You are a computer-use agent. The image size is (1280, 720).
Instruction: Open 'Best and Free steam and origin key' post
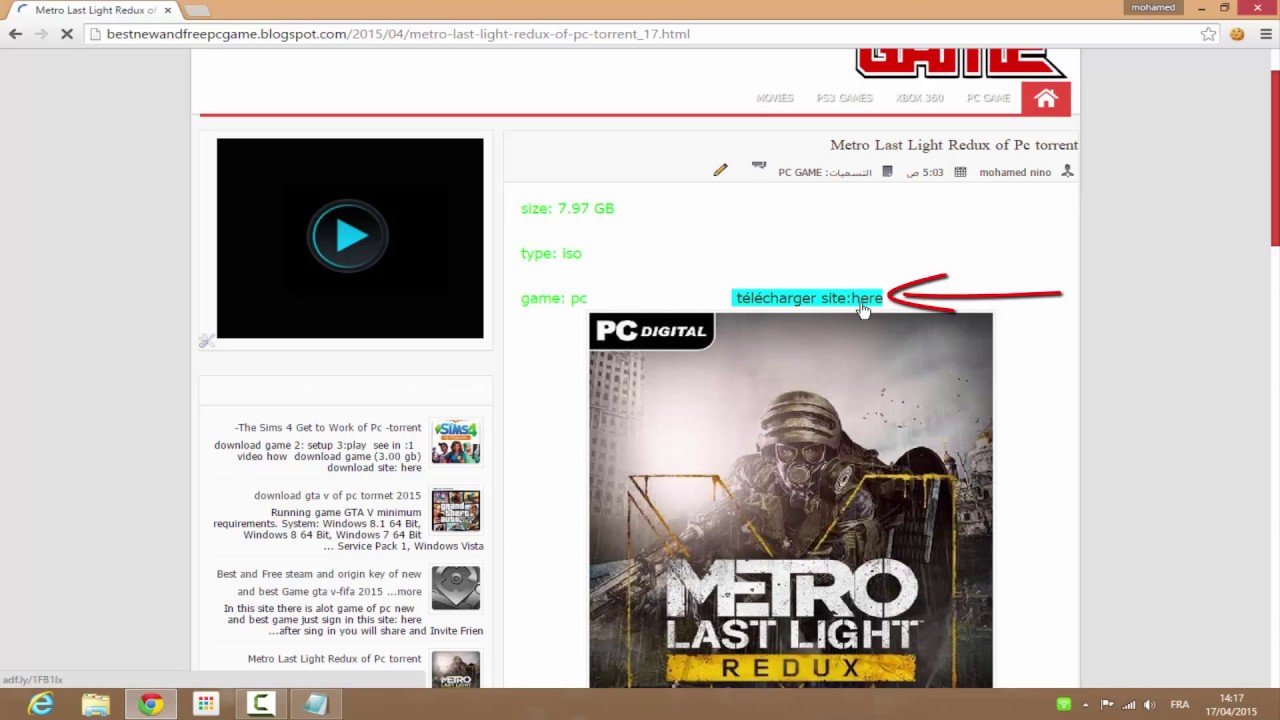coord(319,582)
